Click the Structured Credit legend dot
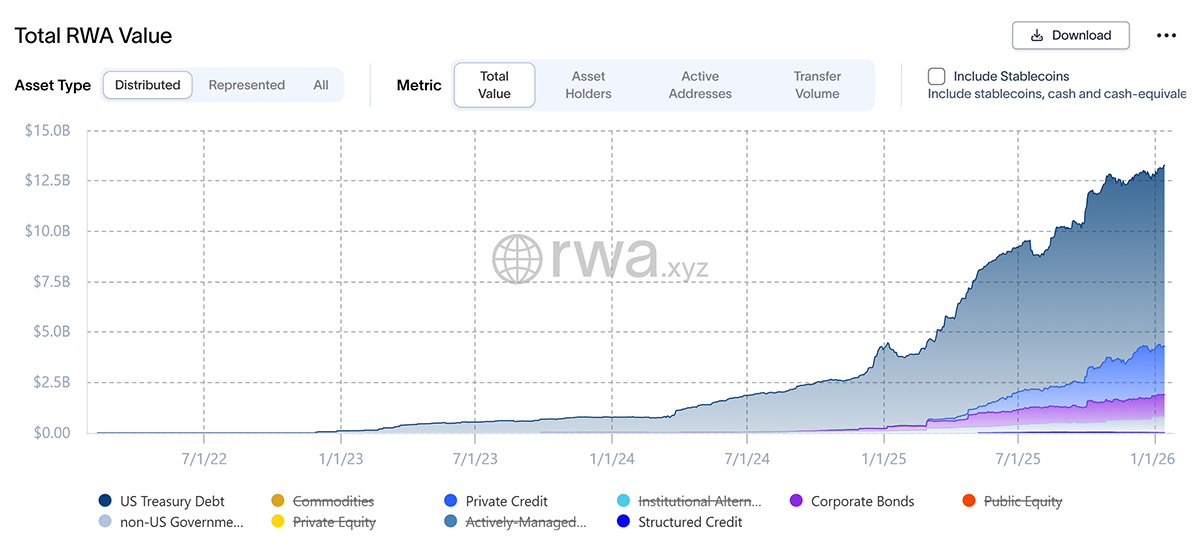The height and width of the screenshot is (554, 1200). click(623, 521)
